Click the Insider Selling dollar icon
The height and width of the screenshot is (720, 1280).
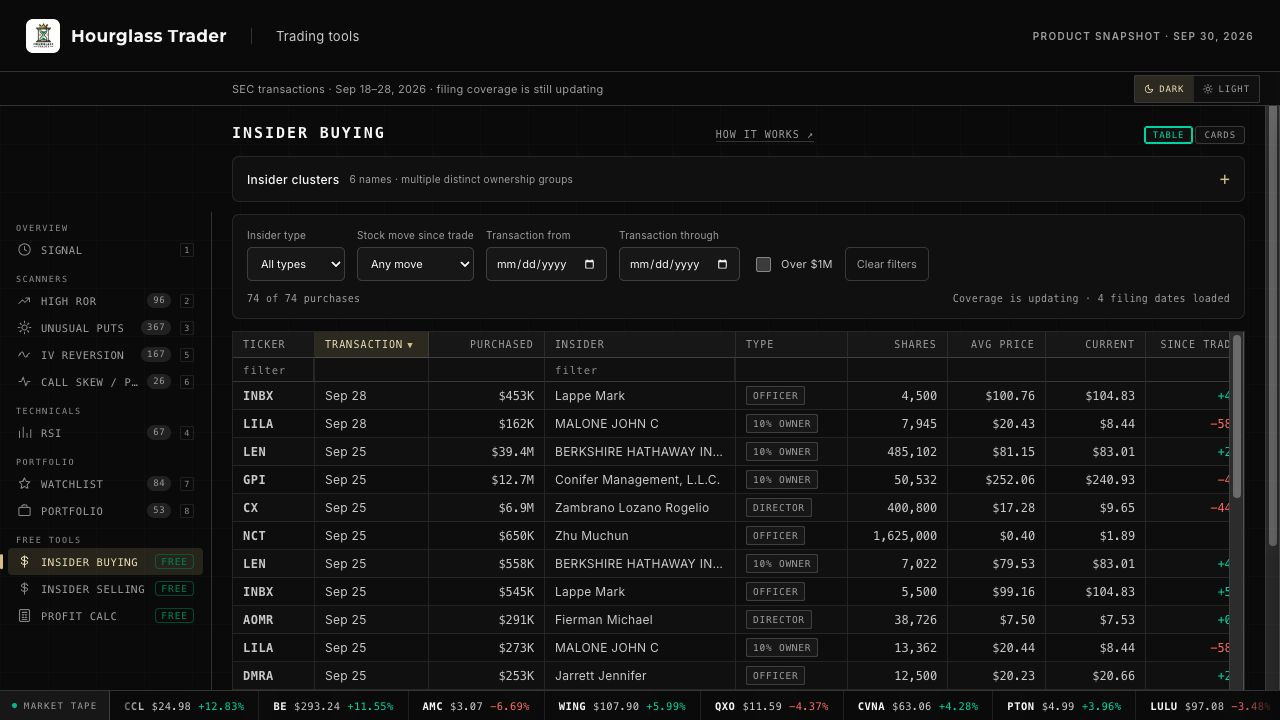[24, 589]
